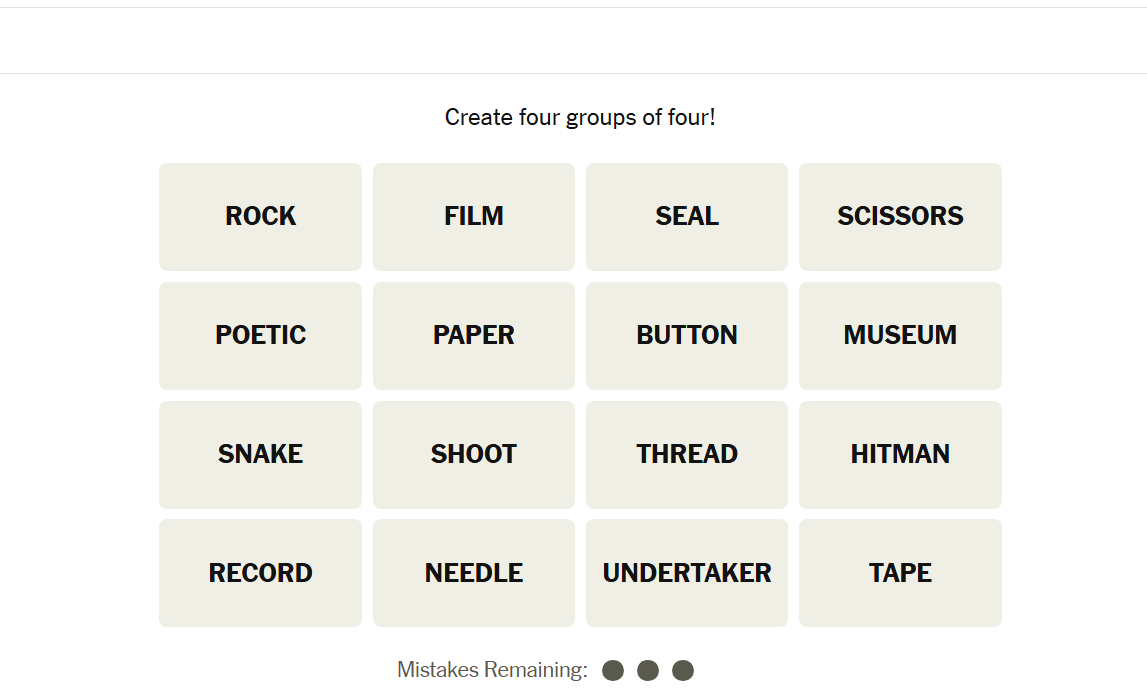Select the SEAL word tile

tap(687, 216)
